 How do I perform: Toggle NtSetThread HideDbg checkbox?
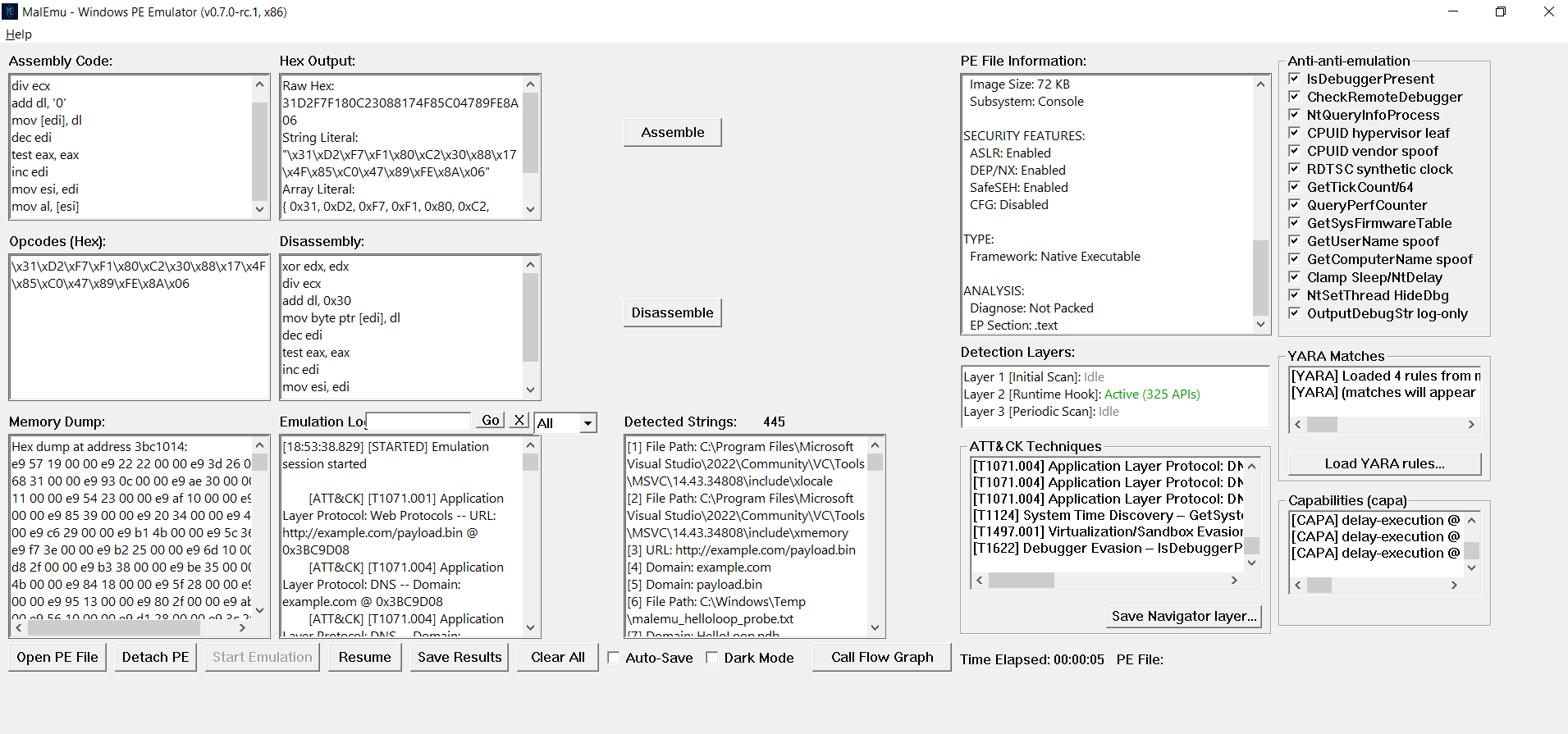1295,295
